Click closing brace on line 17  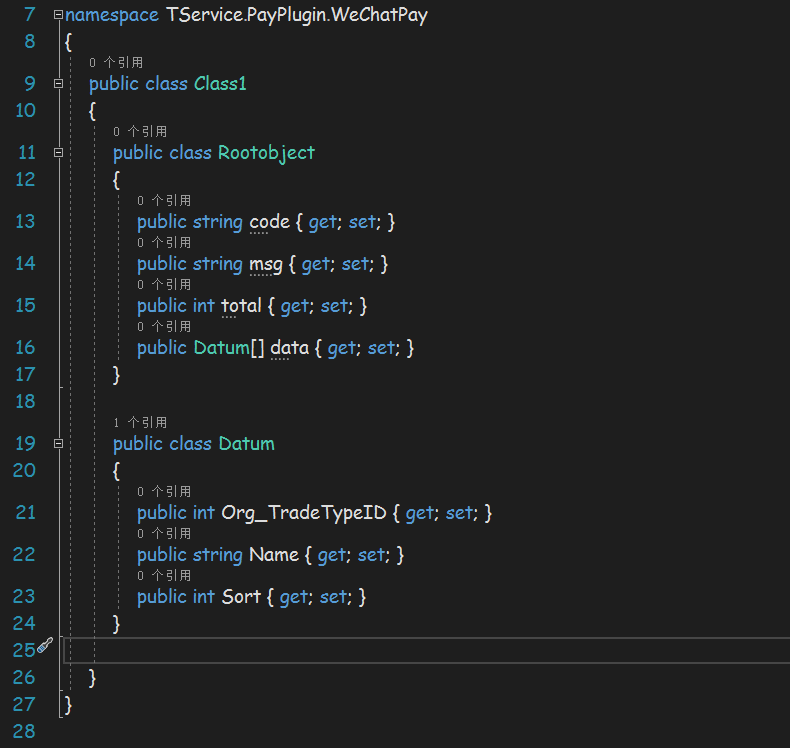pos(116,375)
